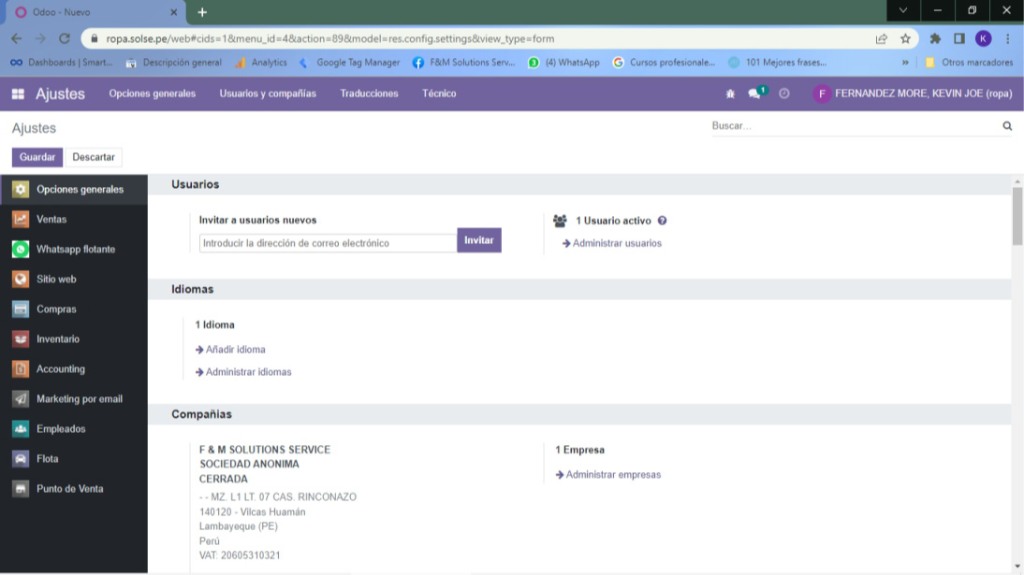The image size is (1024, 575).
Task: Focus the Buscar search field
Action: coord(854,125)
